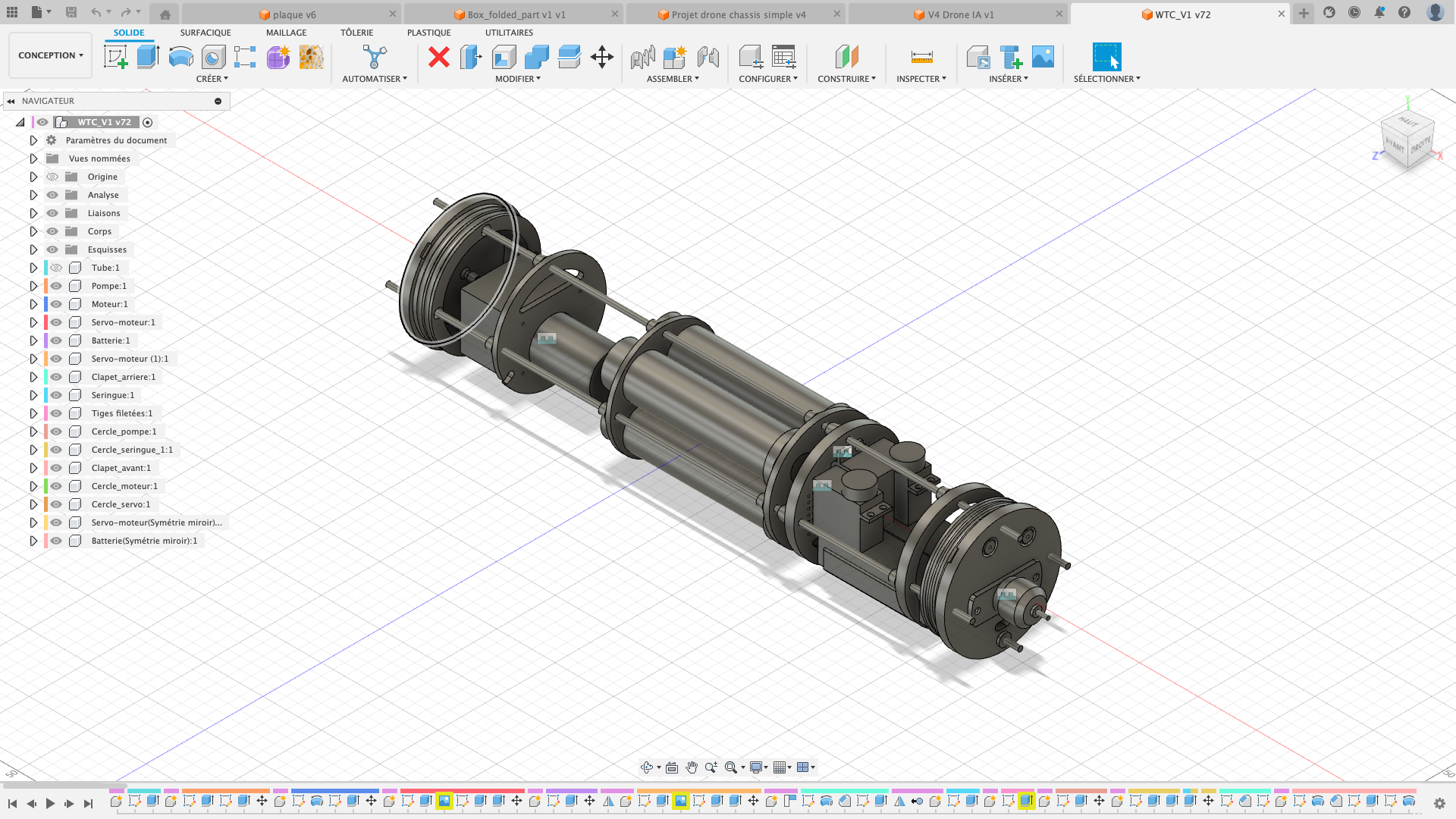Insert a canvas image via the Insérer icon

pyautogui.click(x=1043, y=55)
